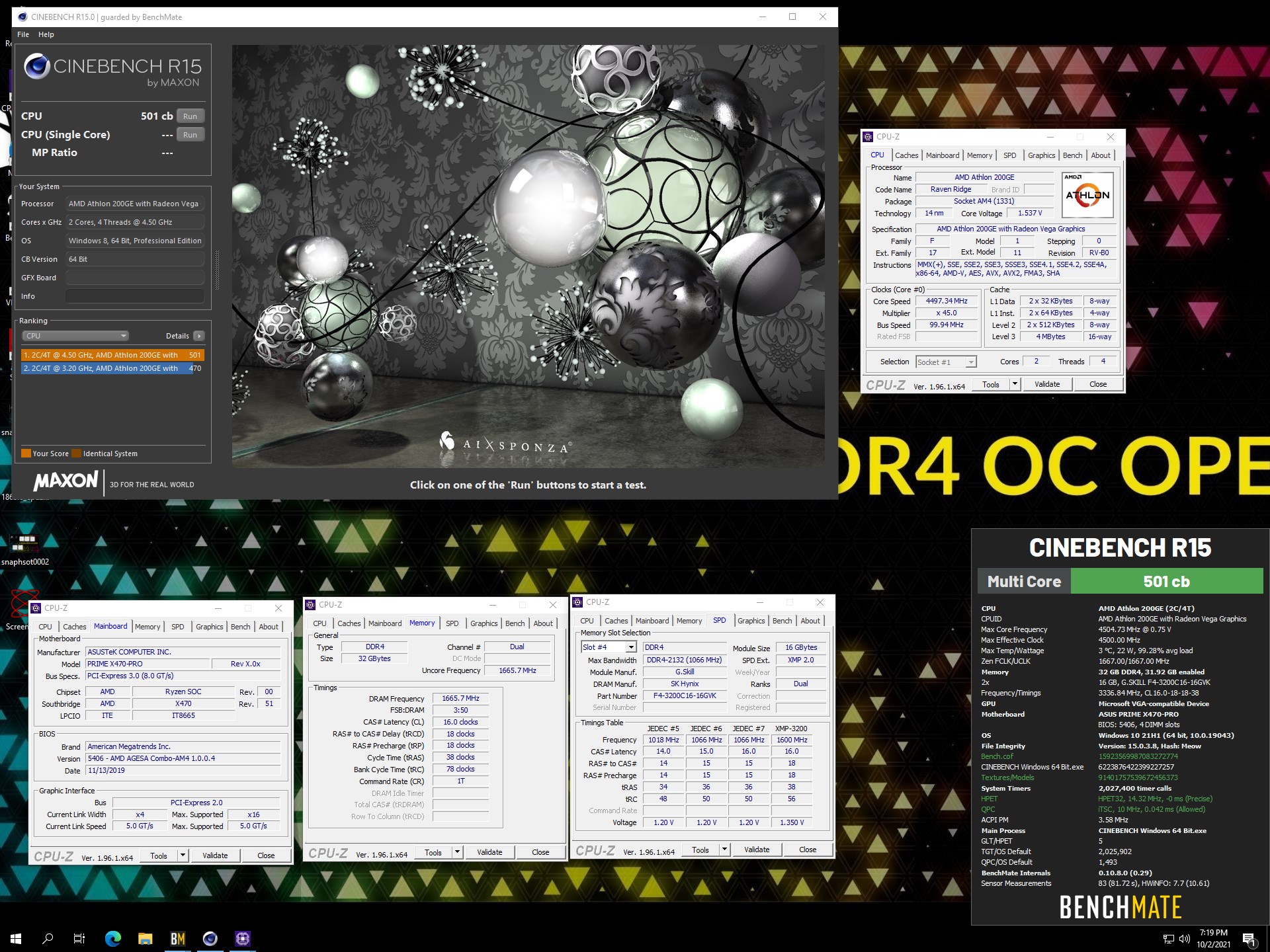Open SPD tab in Memory window
This screenshot has width=1270, height=952.
point(452,623)
